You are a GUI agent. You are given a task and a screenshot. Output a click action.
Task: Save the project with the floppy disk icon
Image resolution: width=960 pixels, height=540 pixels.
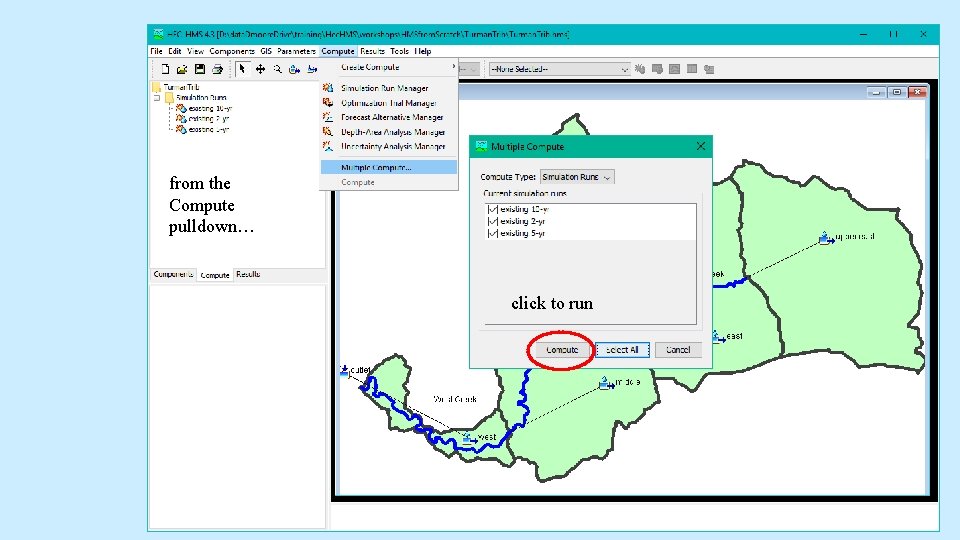(x=200, y=69)
